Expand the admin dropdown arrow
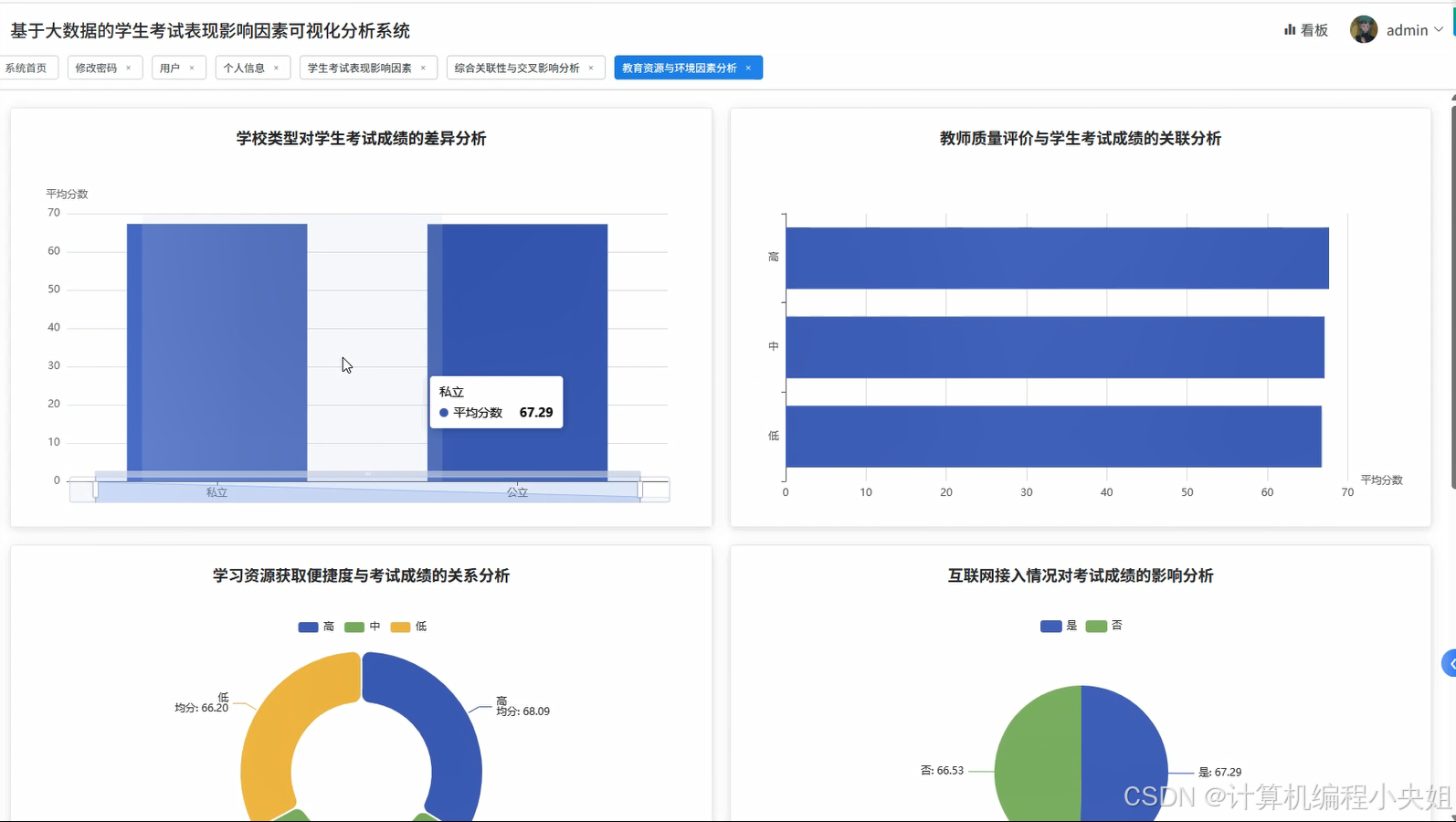This screenshot has height=822, width=1456. tap(1439, 30)
